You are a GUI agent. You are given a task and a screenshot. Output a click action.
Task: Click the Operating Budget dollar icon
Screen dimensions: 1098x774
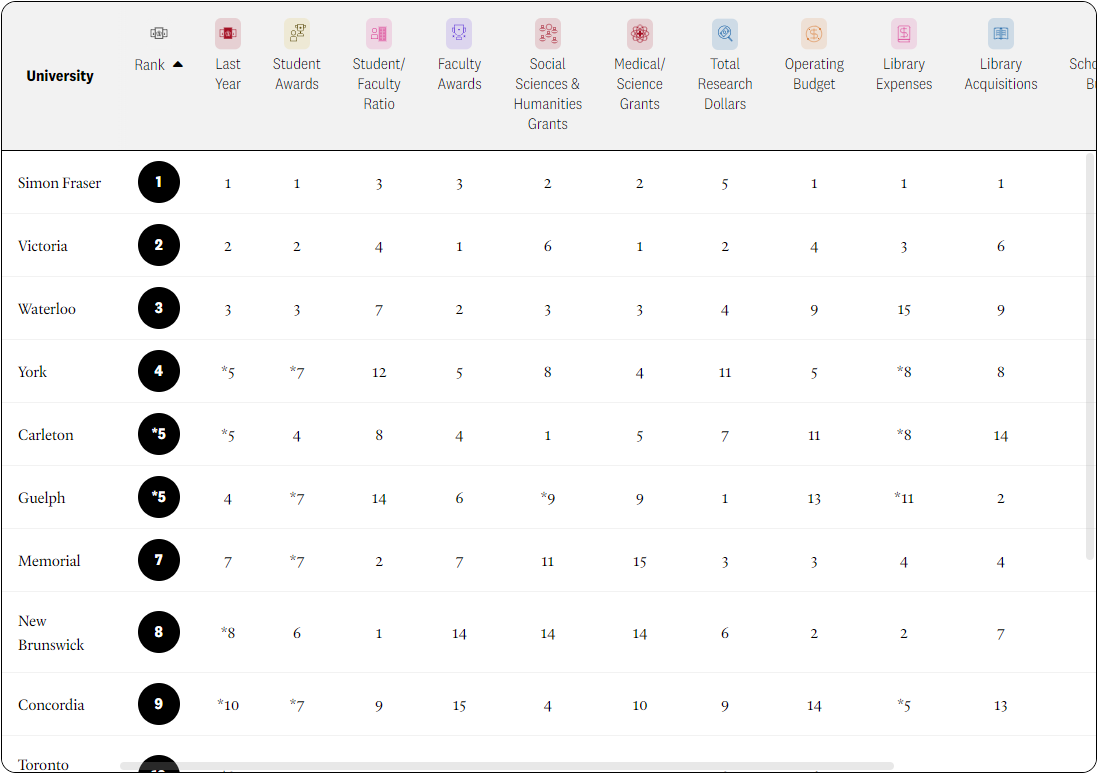click(x=814, y=33)
